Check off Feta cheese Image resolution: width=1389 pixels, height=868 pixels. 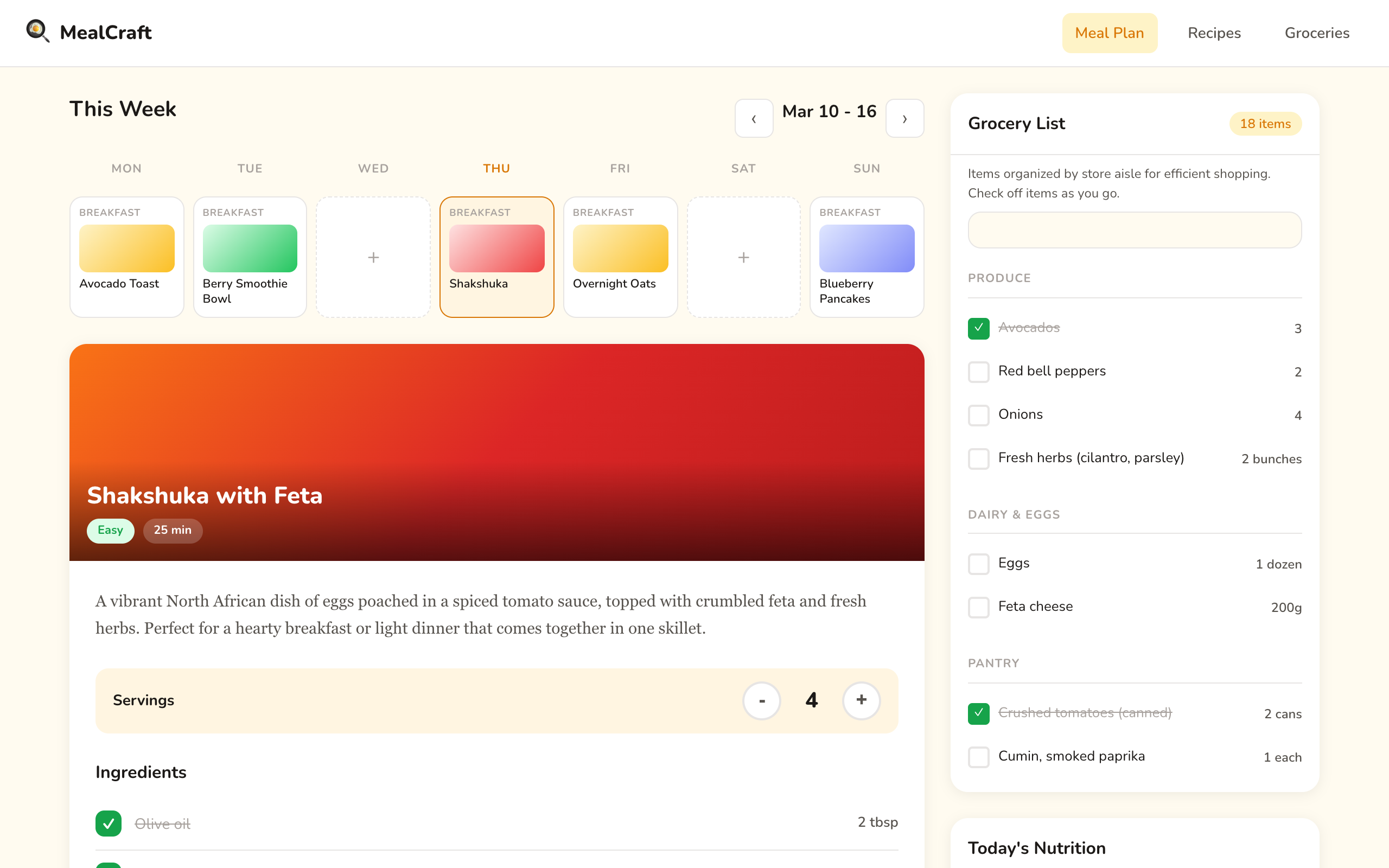(979, 607)
